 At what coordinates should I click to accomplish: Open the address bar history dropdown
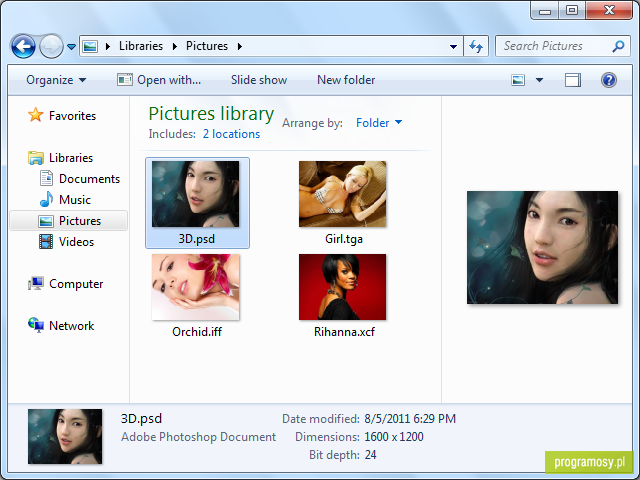tap(453, 47)
